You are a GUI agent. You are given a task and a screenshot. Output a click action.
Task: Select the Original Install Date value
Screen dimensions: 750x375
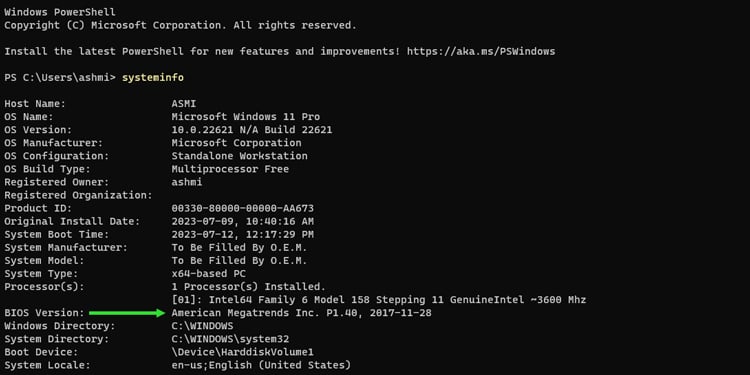click(x=243, y=221)
